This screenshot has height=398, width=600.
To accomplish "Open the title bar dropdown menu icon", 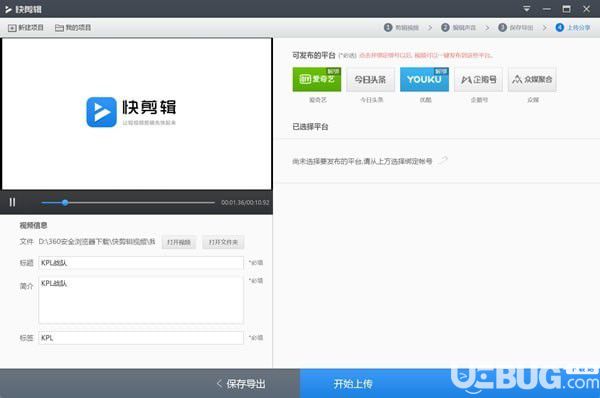I will click(x=527, y=9).
